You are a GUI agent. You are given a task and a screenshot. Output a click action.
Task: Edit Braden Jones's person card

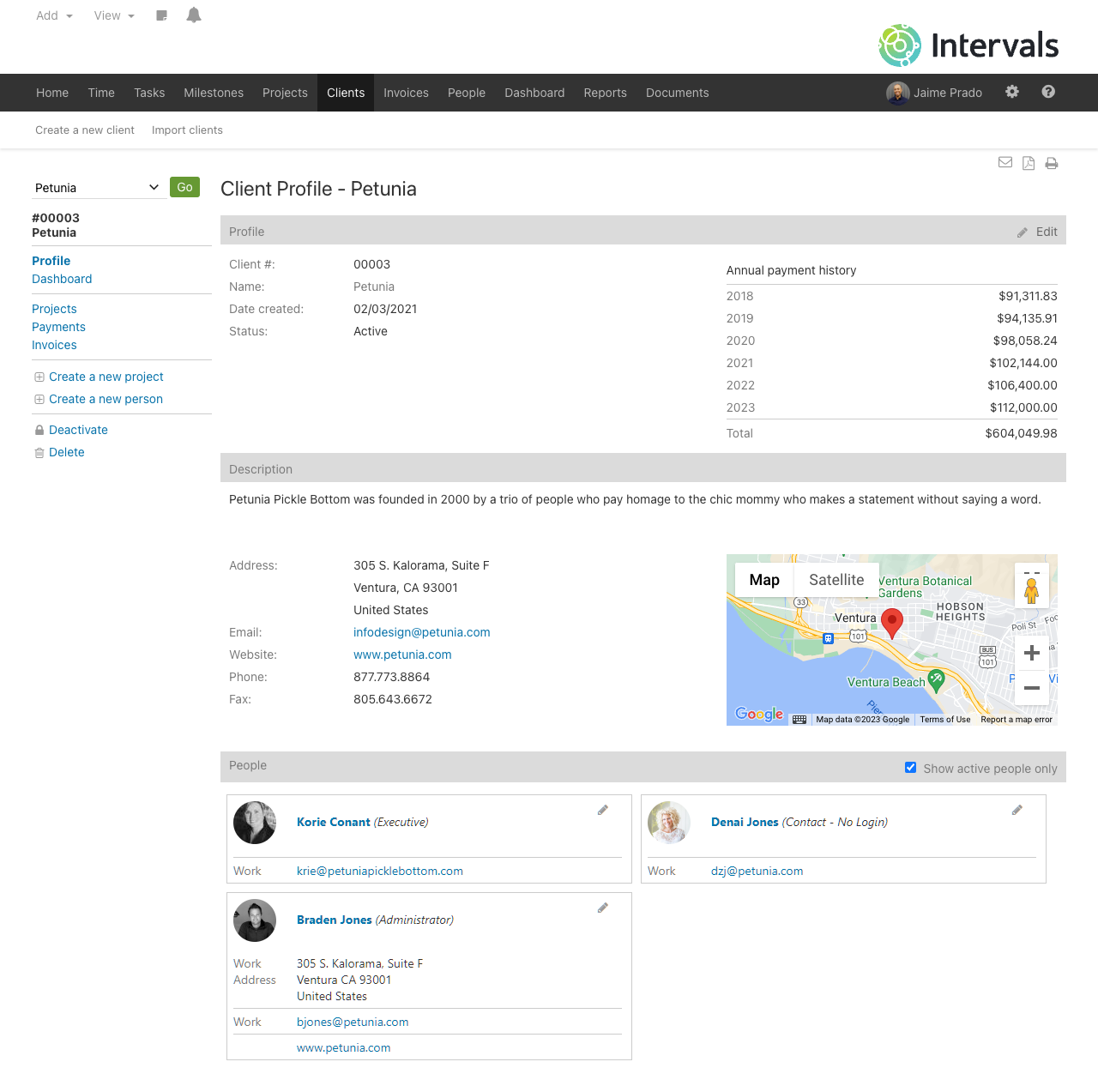pos(603,908)
